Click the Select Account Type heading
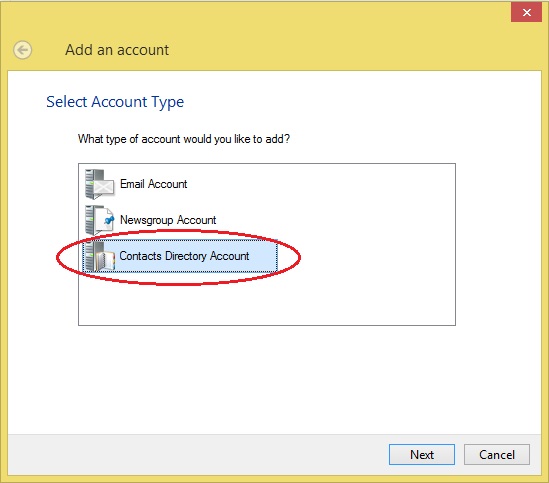 pos(115,102)
